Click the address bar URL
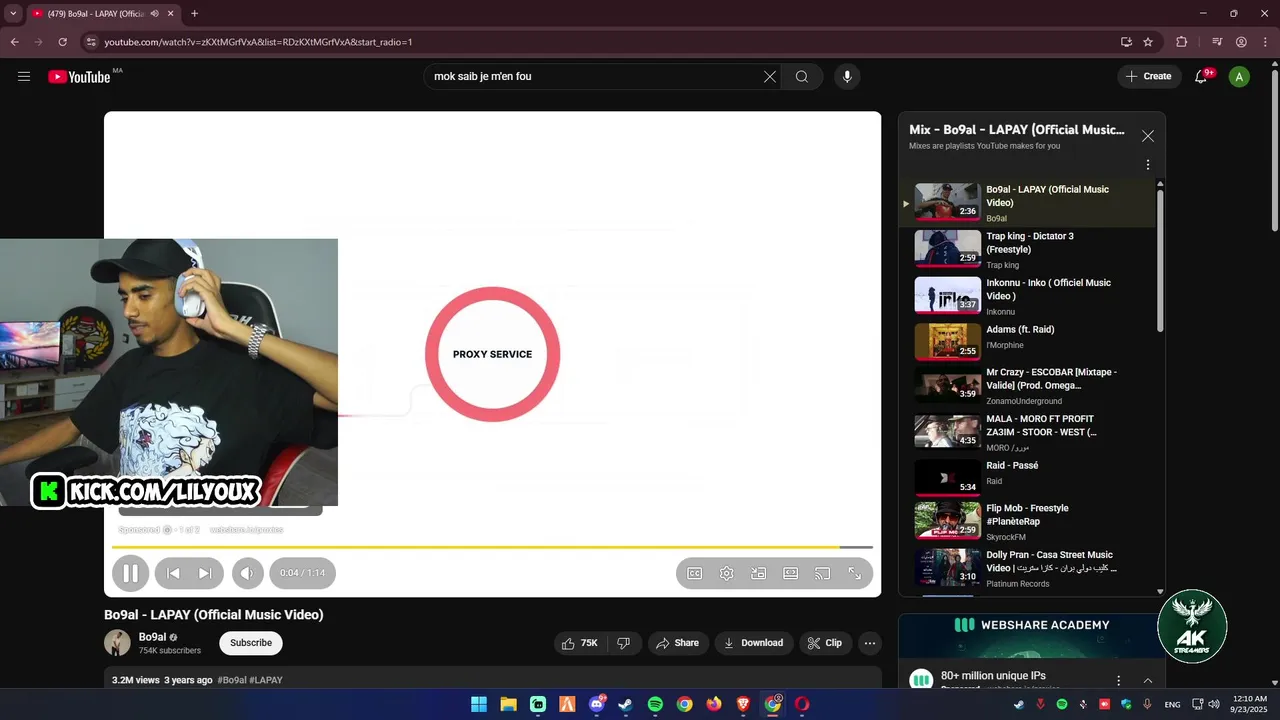This screenshot has height=720, width=1280. pyautogui.click(x=258, y=42)
